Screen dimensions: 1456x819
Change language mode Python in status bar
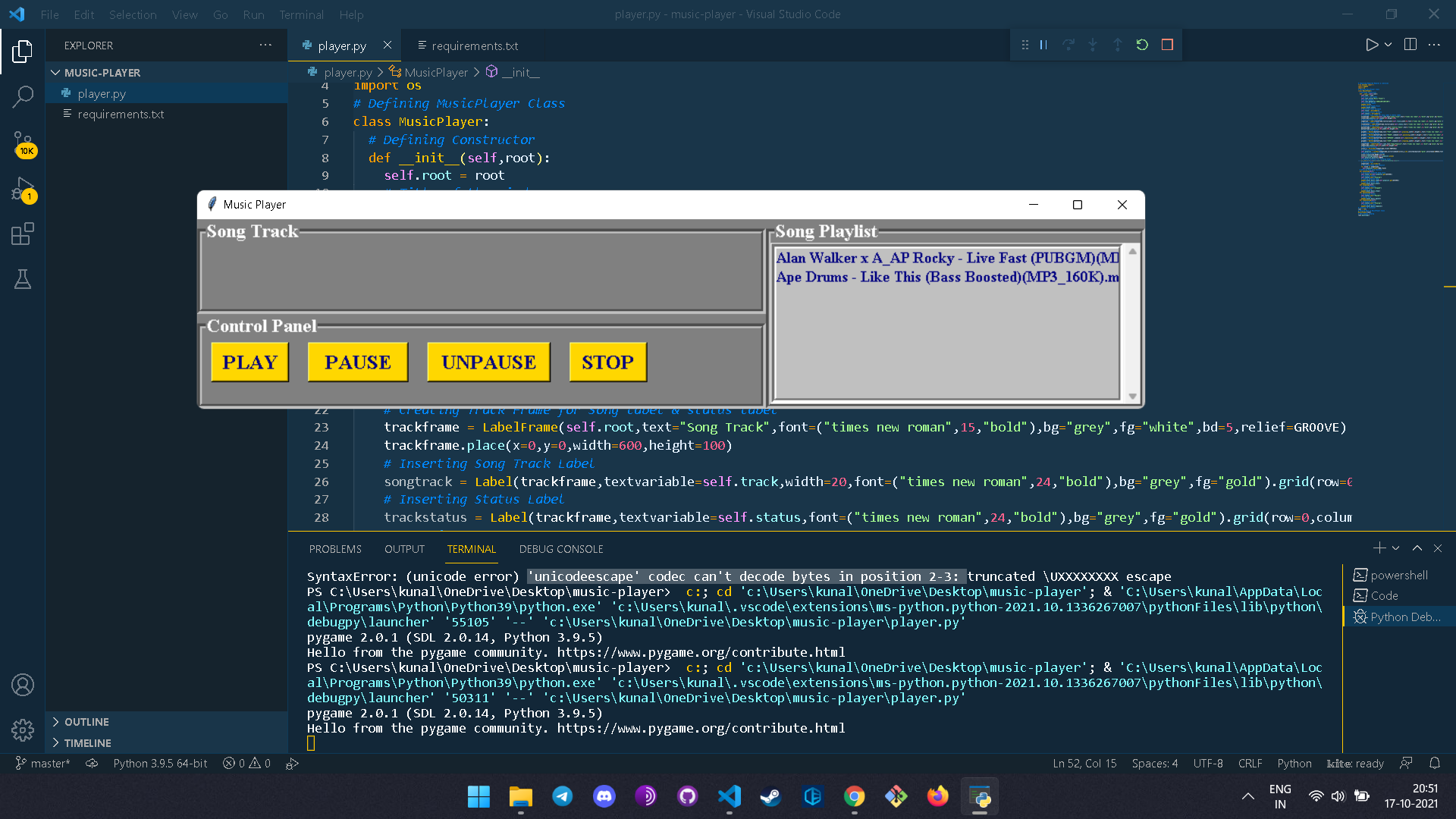click(x=1294, y=763)
